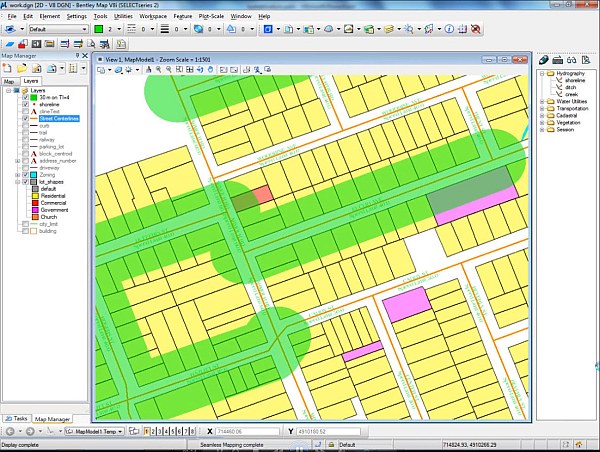Enable the city_limit layer checkbox
The width and height of the screenshot is (600, 452).
pos(25,224)
